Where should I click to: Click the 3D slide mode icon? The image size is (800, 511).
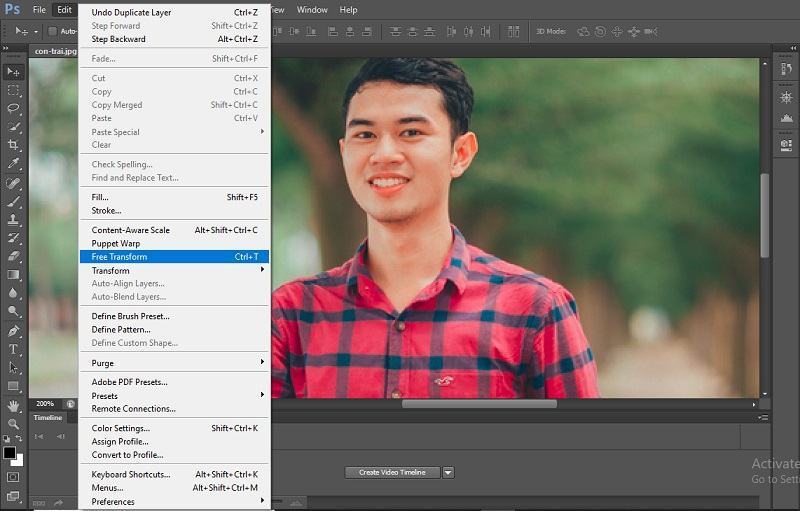point(634,32)
